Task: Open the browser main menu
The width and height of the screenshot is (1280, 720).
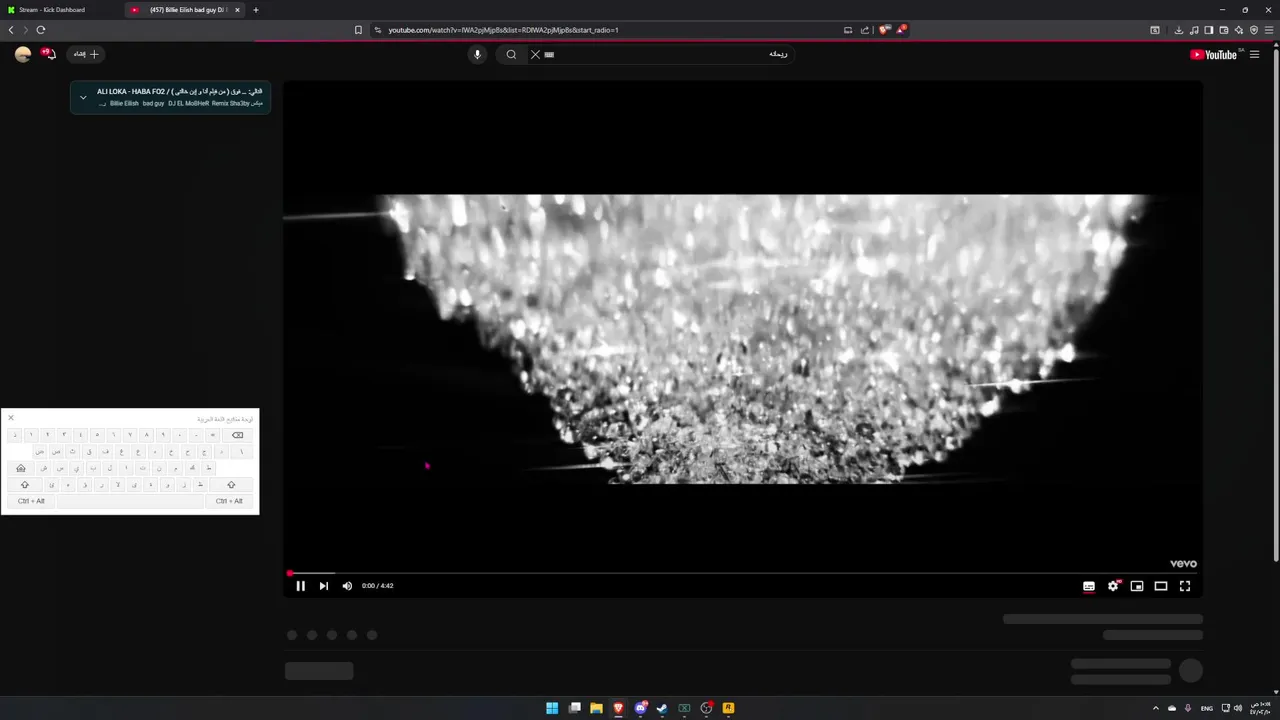Action: [x=1269, y=30]
